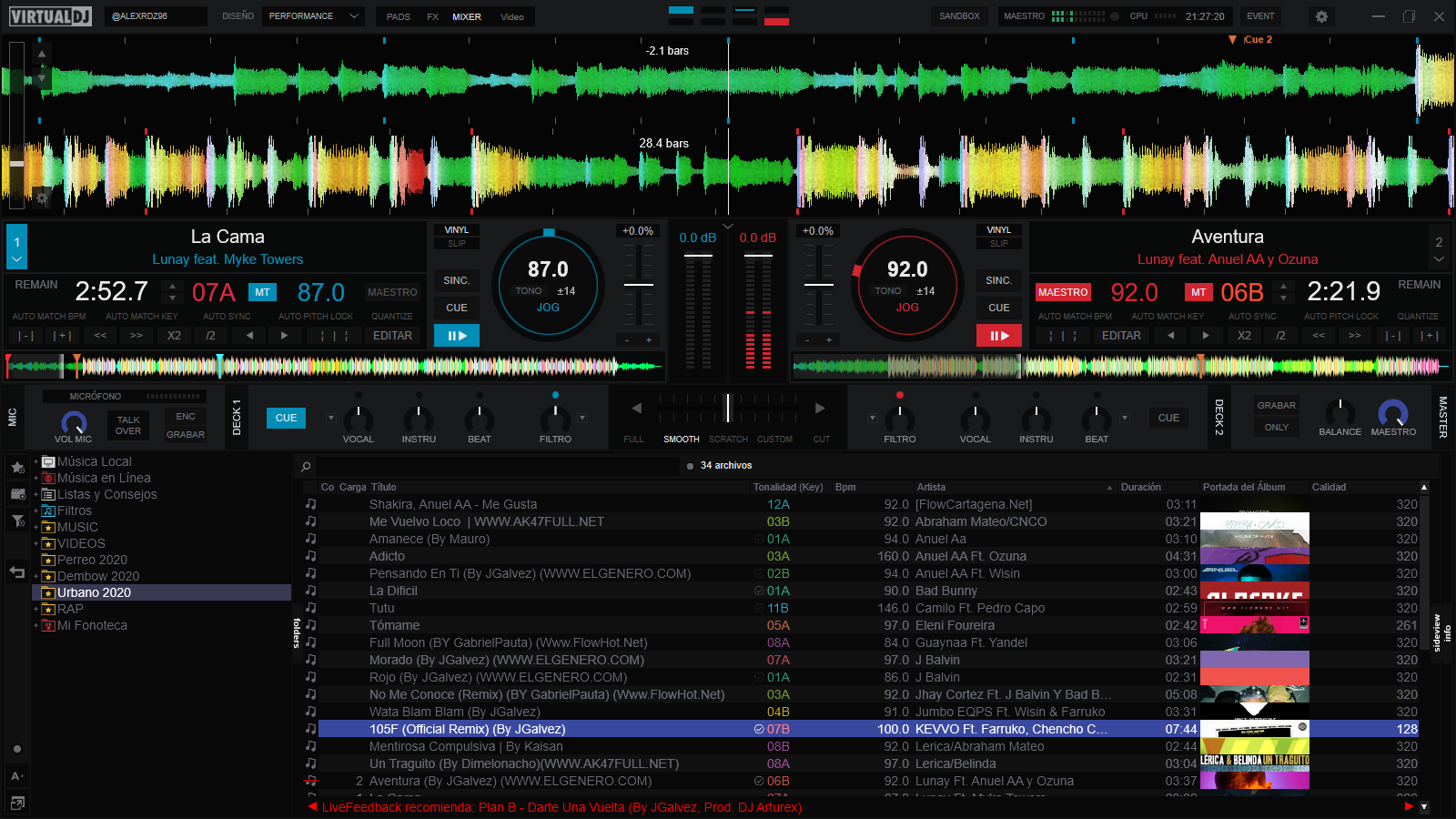Switch to the MIXER tab

(x=467, y=16)
